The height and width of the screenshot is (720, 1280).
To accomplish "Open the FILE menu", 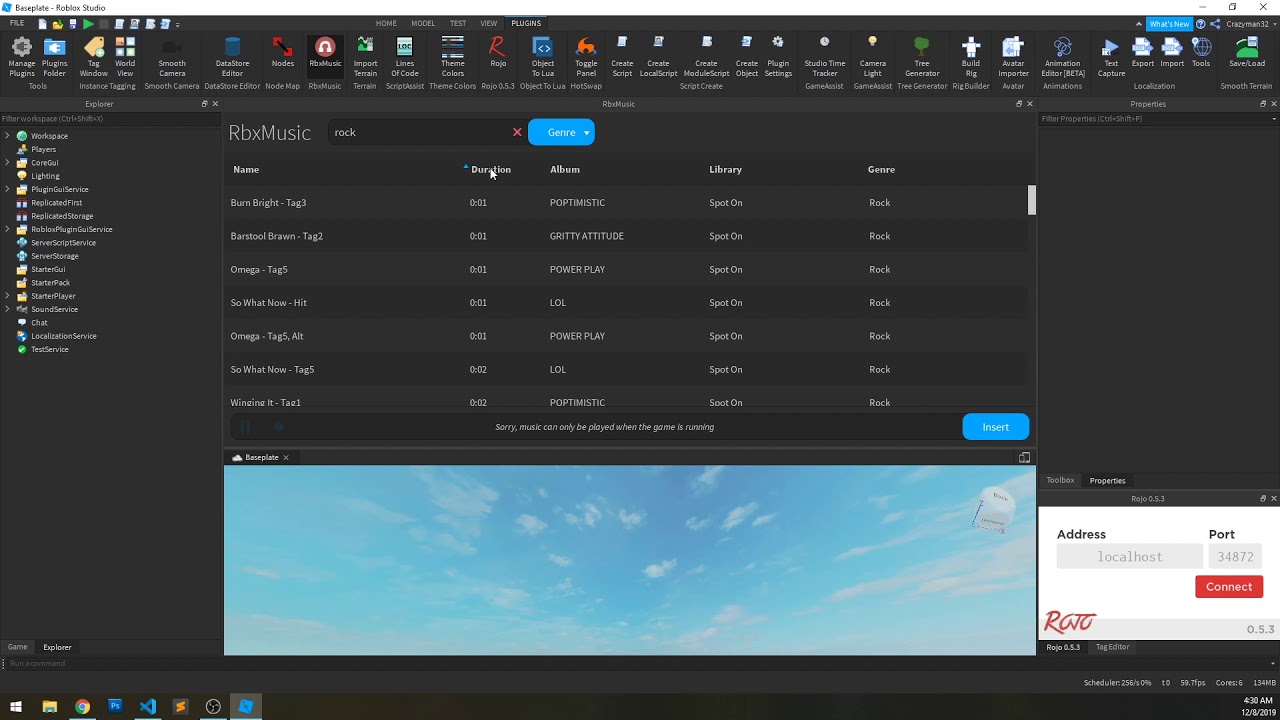I will point(17,23).
